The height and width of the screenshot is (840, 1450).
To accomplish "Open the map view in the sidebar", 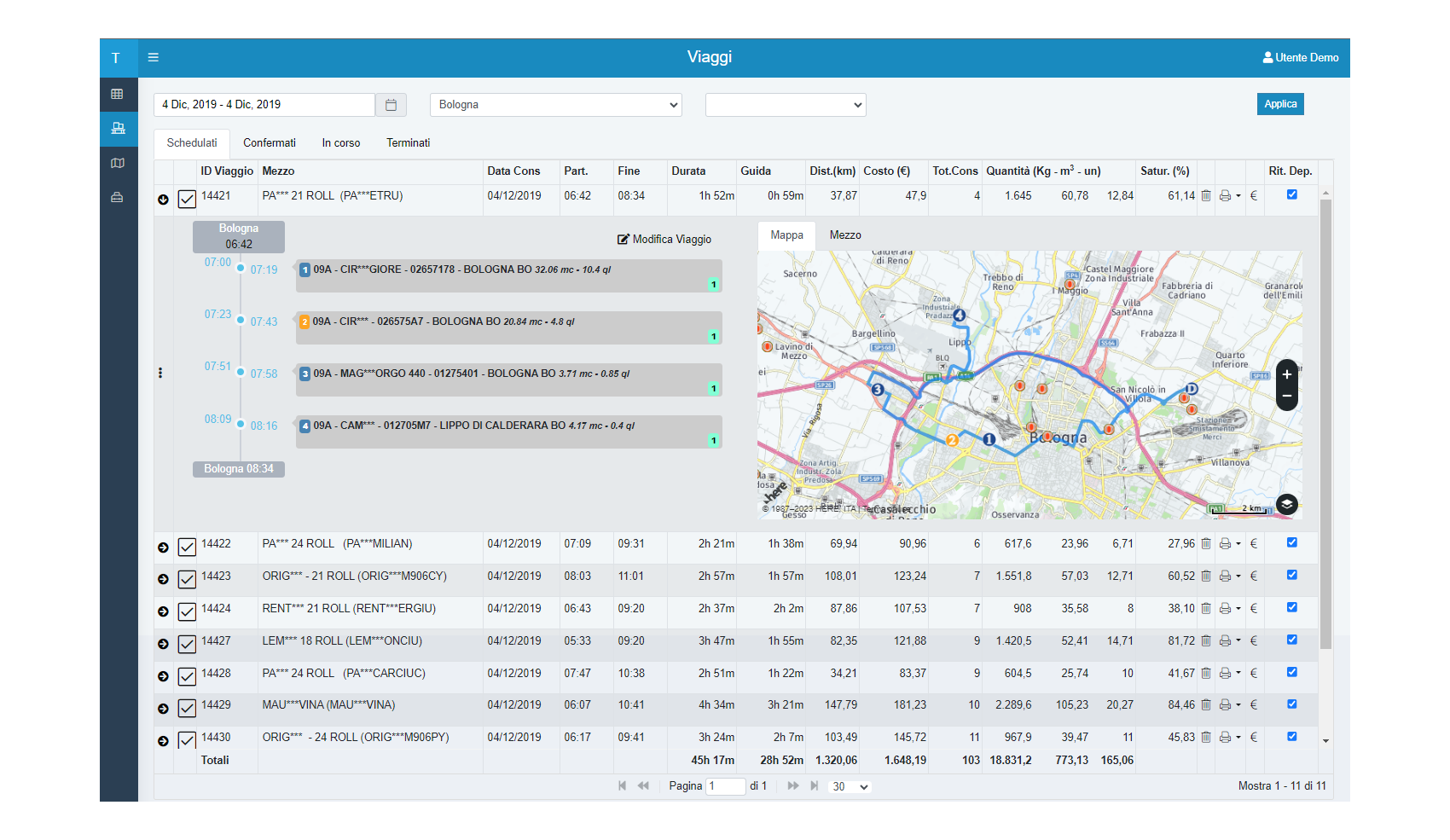I will pyautogui.click(x=118, y=163).
